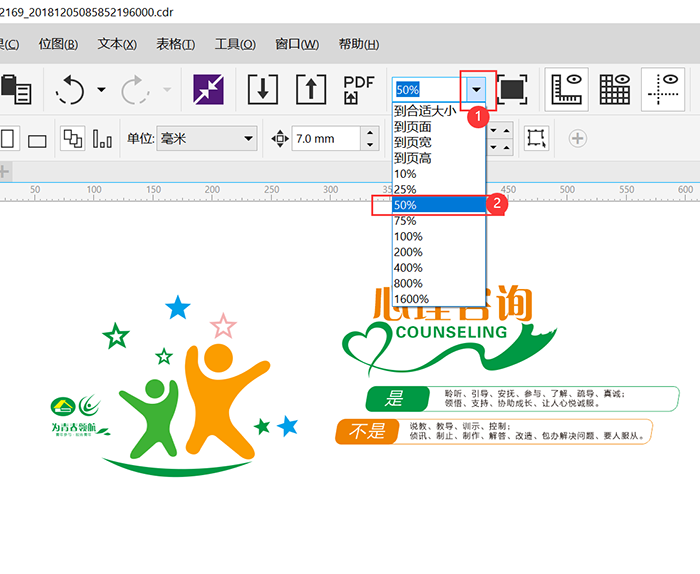Open the 位图(B) menu
Viewport: 700px width, 574px height.
point(58,44)
